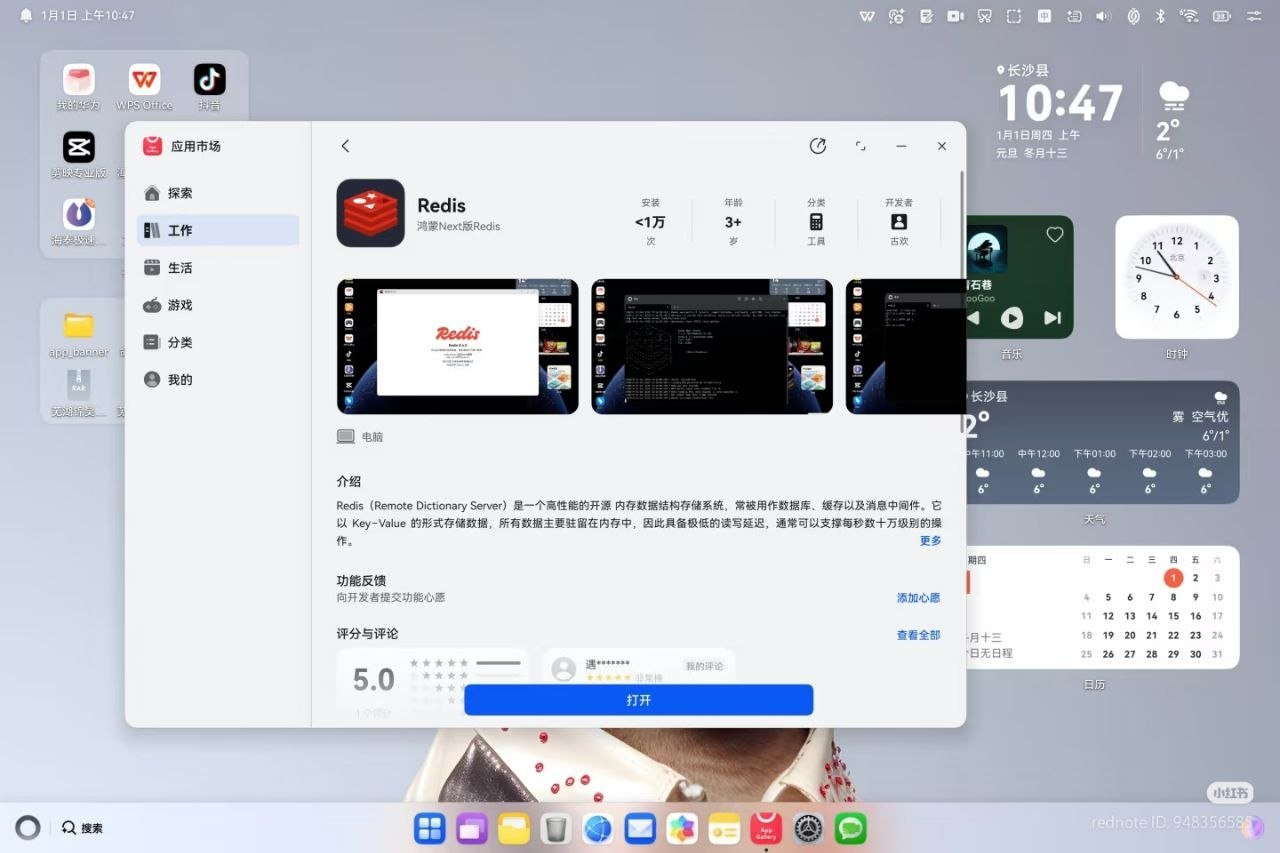
Task: Like the song with heart icon
Action: [x=1054, y=235]
